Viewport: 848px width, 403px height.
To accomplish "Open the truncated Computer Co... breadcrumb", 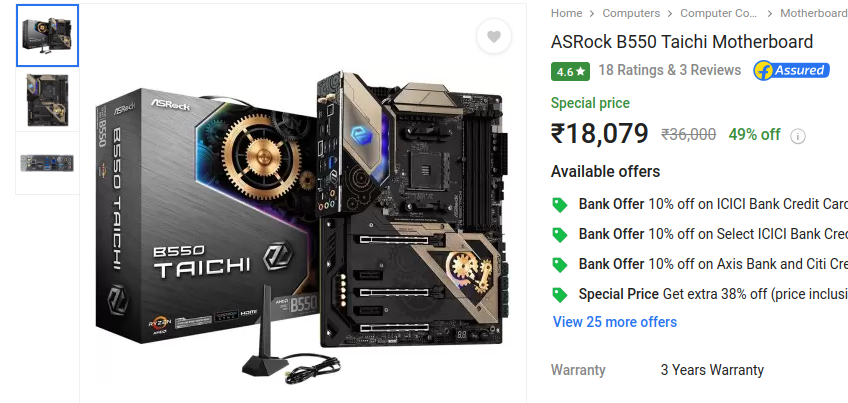I will 718,13.
